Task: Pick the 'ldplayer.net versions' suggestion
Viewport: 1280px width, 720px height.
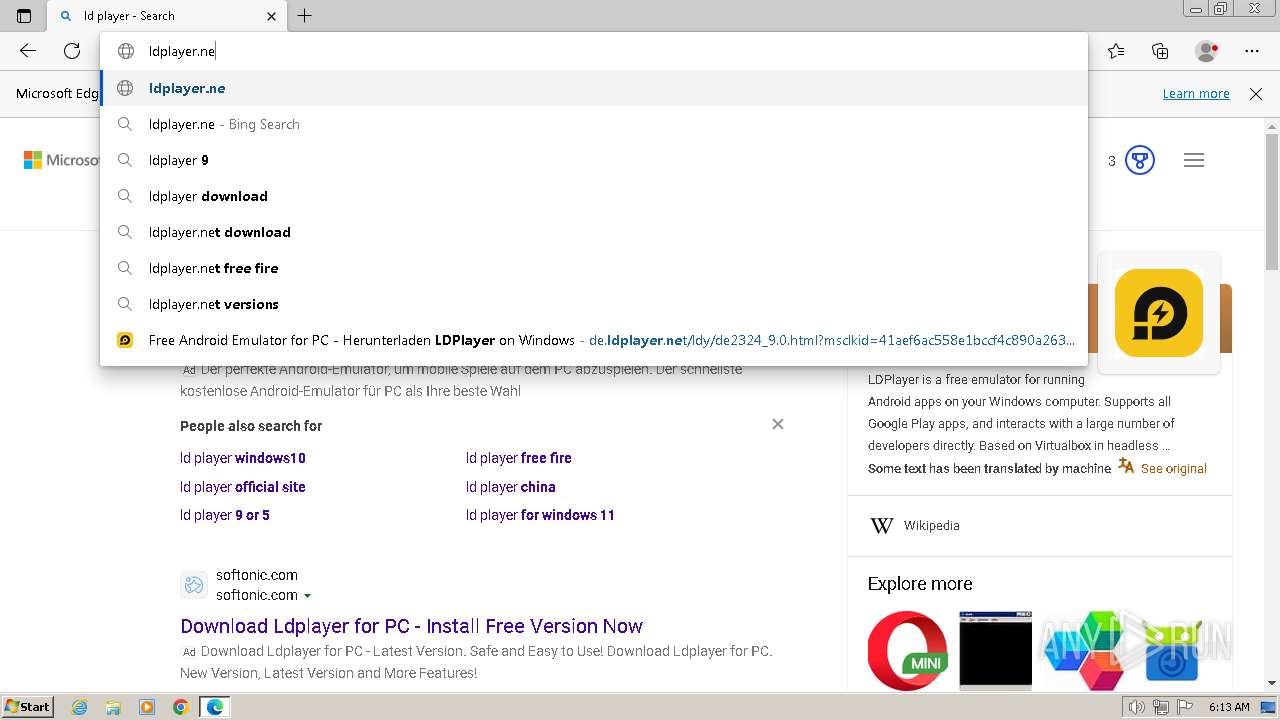Action: 594,304
